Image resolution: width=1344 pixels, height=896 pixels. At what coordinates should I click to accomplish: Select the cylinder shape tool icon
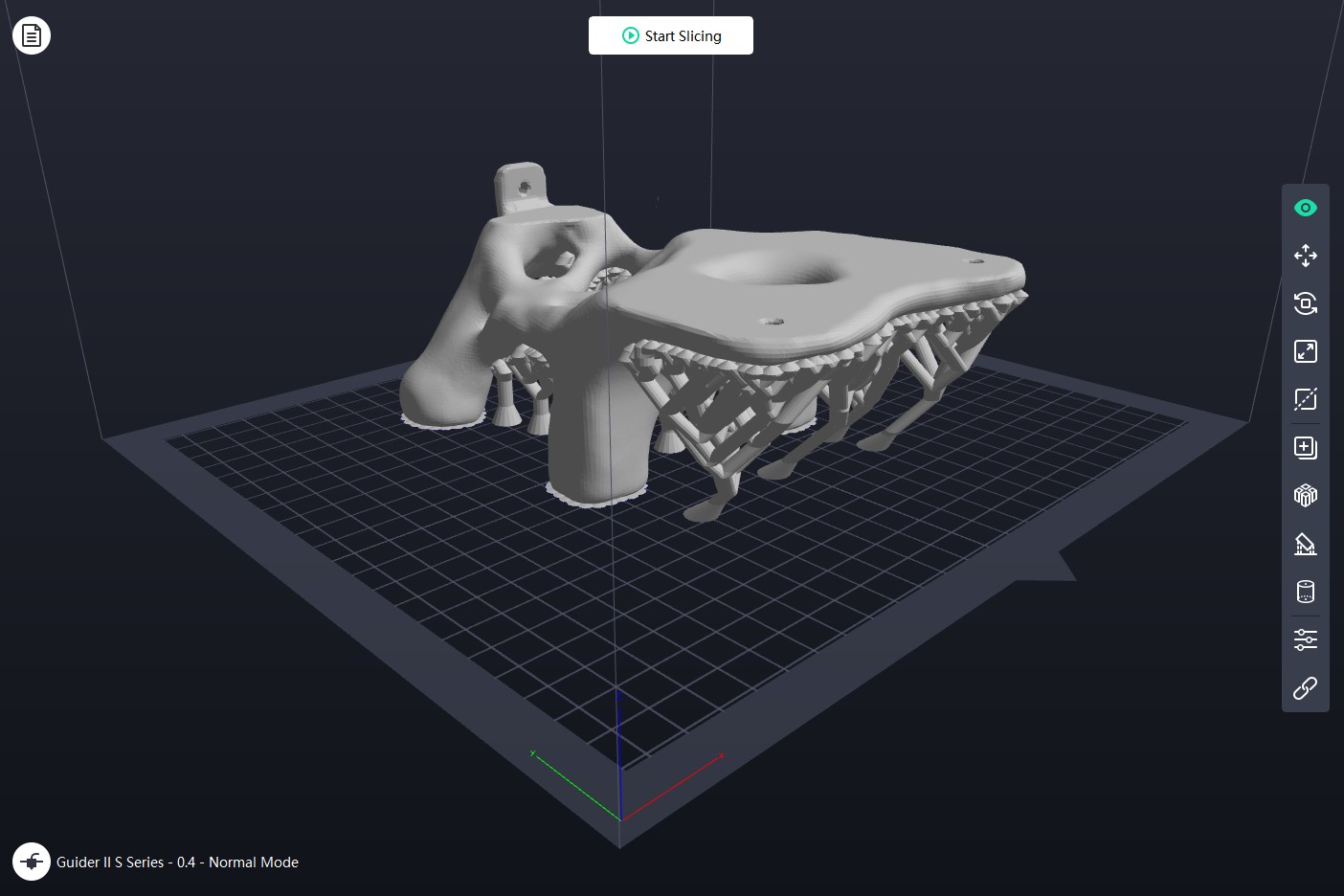pos(1305,592)
